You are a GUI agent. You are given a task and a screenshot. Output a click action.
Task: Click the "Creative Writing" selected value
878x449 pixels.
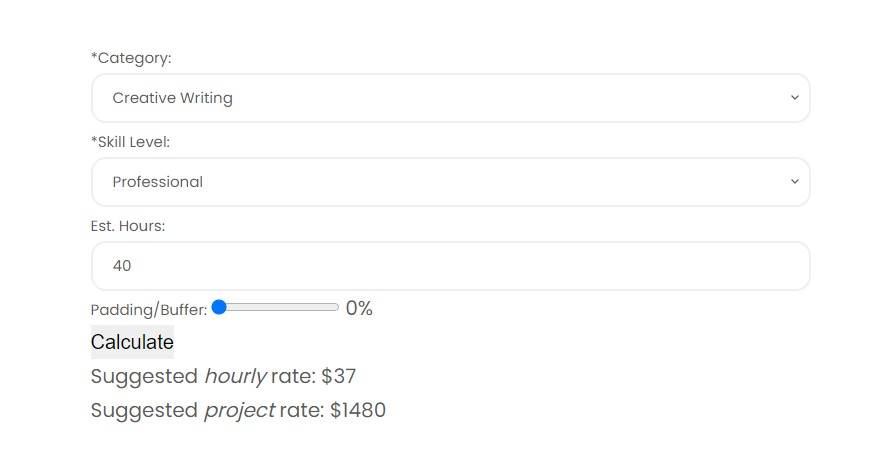[x=172, y=98]
